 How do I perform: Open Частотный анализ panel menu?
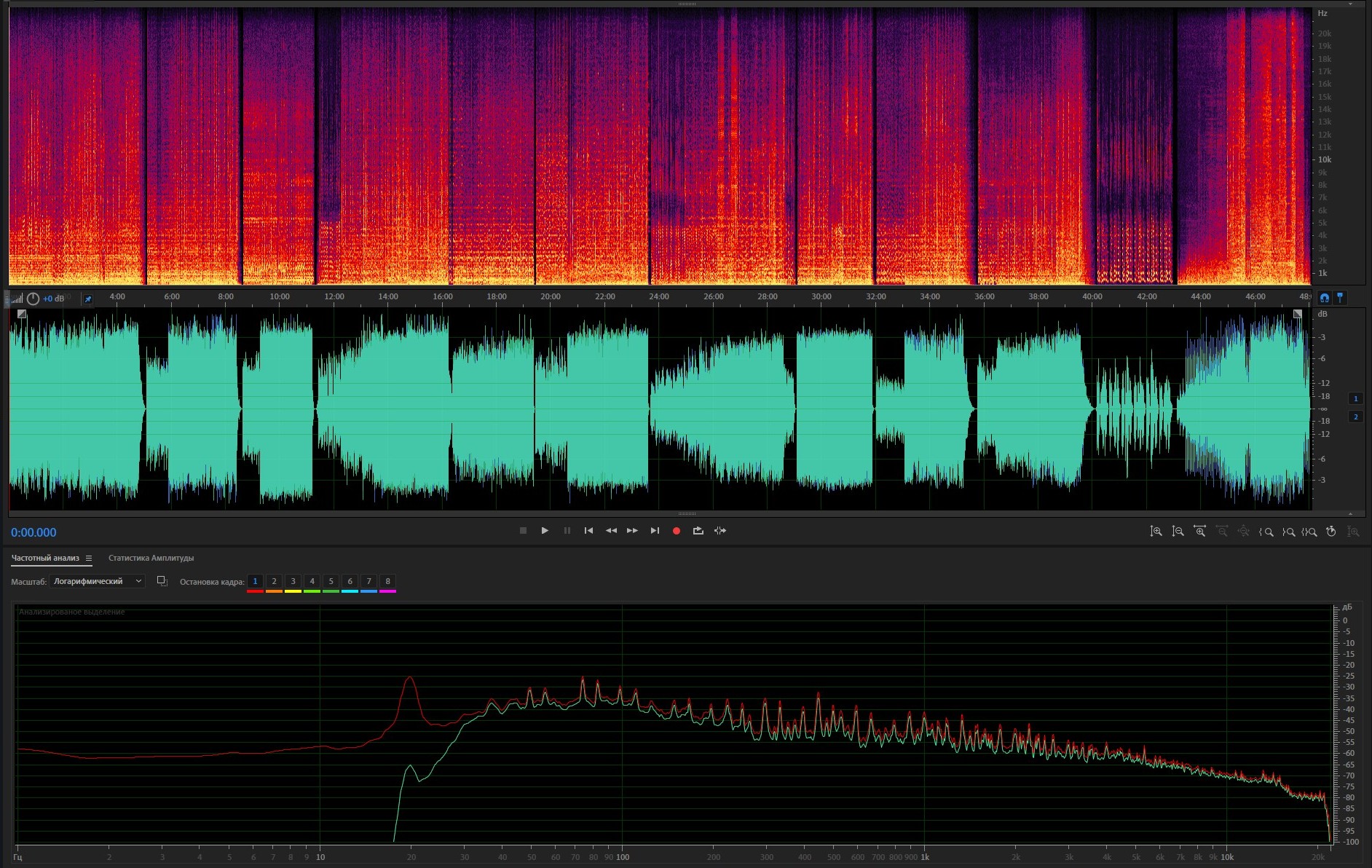(89, 559)
